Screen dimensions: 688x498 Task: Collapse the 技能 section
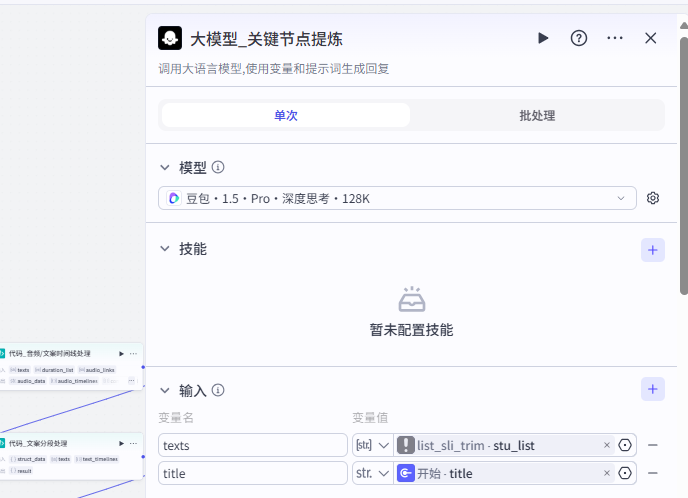click(x=165, y=249)
